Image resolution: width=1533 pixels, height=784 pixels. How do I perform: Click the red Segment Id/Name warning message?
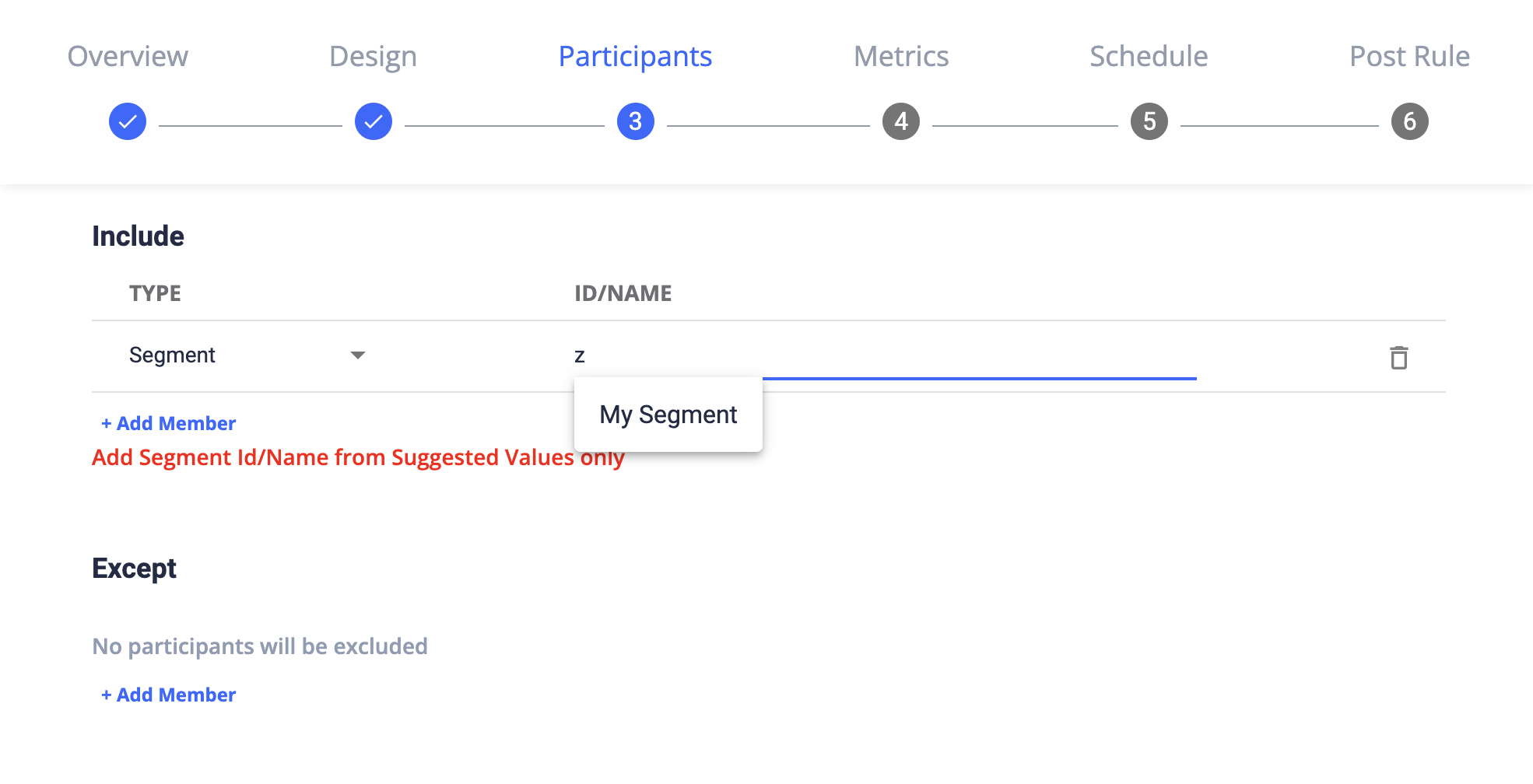pyautogui.click(x=357, y=457)
